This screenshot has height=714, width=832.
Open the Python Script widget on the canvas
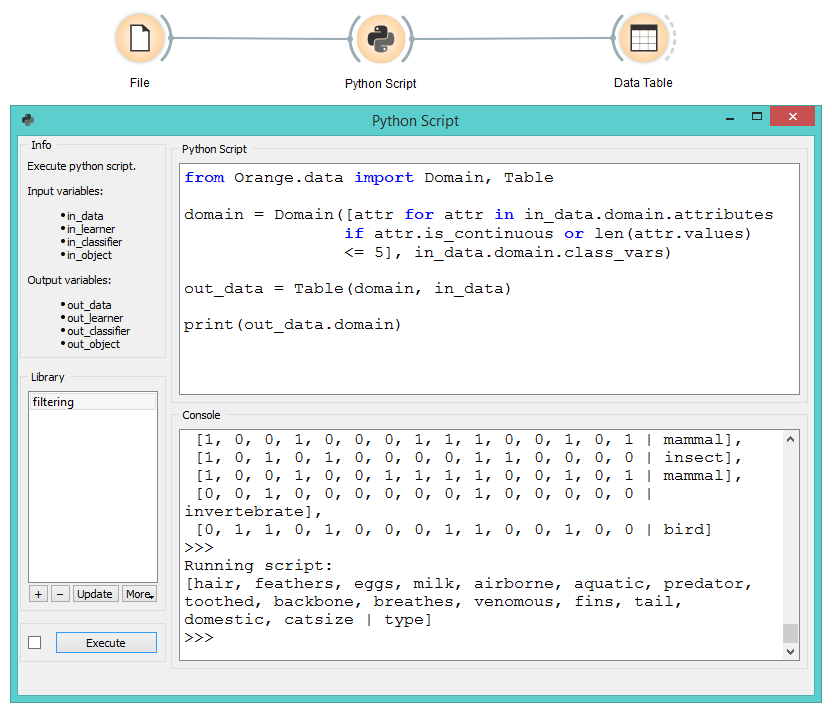coord(380,38)
